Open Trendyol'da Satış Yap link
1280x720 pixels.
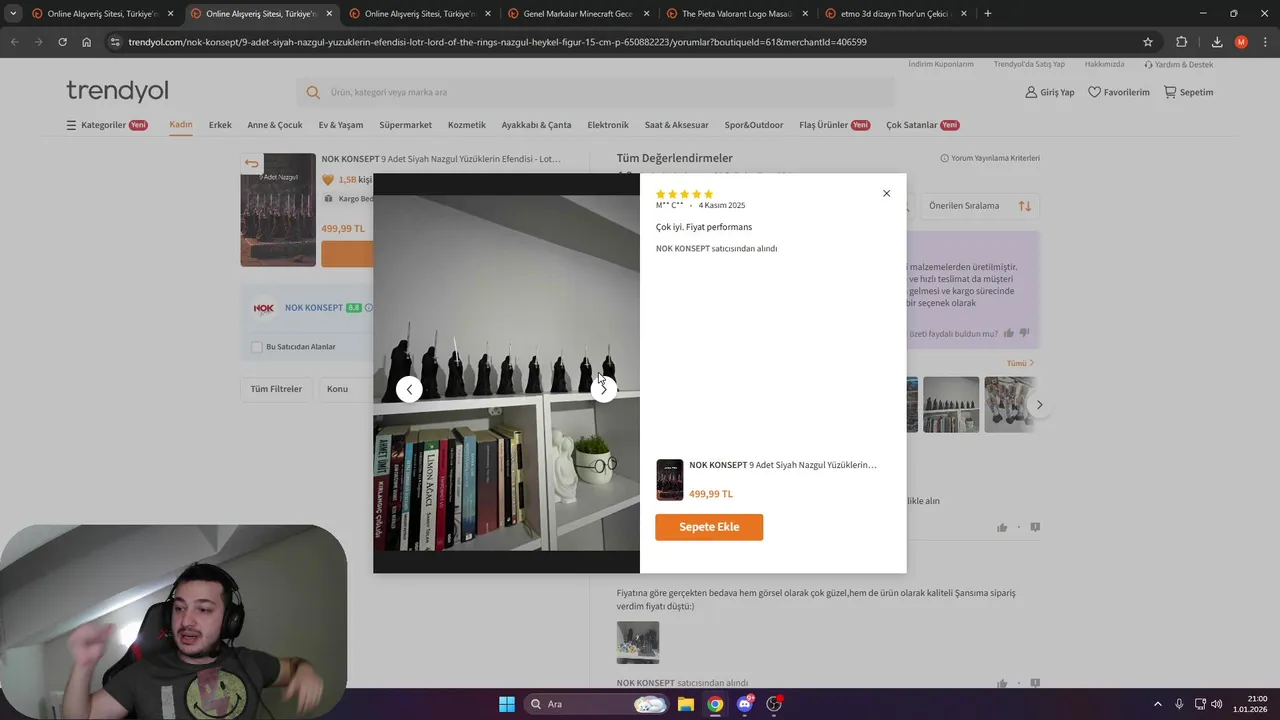click(1029, 64)
